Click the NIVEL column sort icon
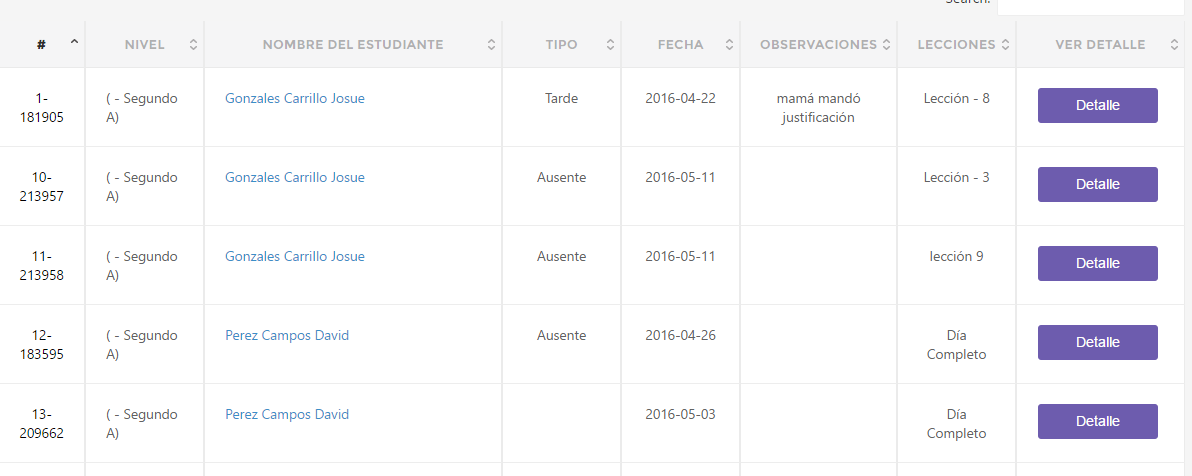The image size is (1192, 476). click(x=193, y=45)
